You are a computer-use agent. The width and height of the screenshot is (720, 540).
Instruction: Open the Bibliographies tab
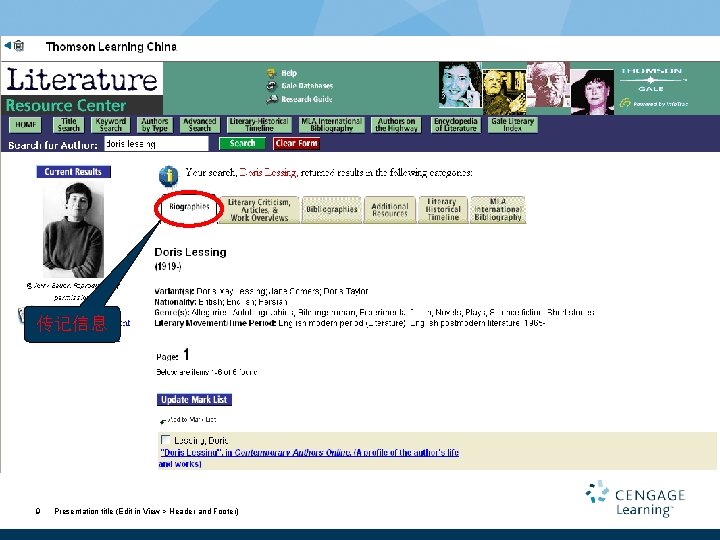click(x=332, y=210)
